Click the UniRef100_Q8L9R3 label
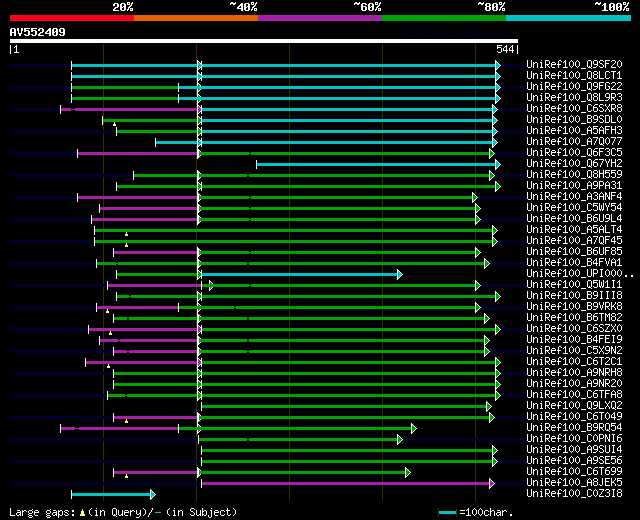The width and height of the screenshot is (640, 520). pos(574,98)
